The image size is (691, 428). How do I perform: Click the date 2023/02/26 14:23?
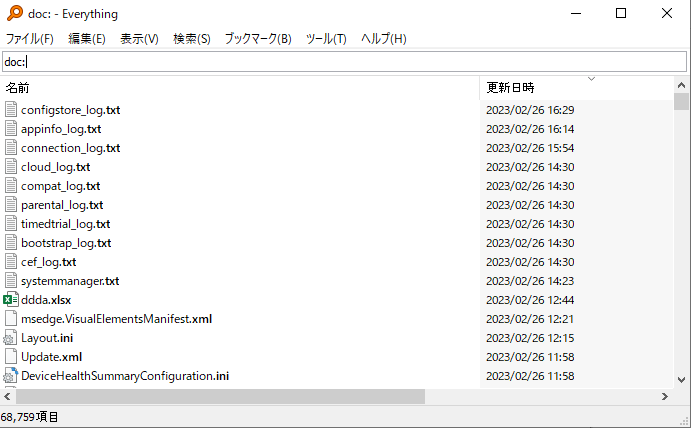(530, 280)
